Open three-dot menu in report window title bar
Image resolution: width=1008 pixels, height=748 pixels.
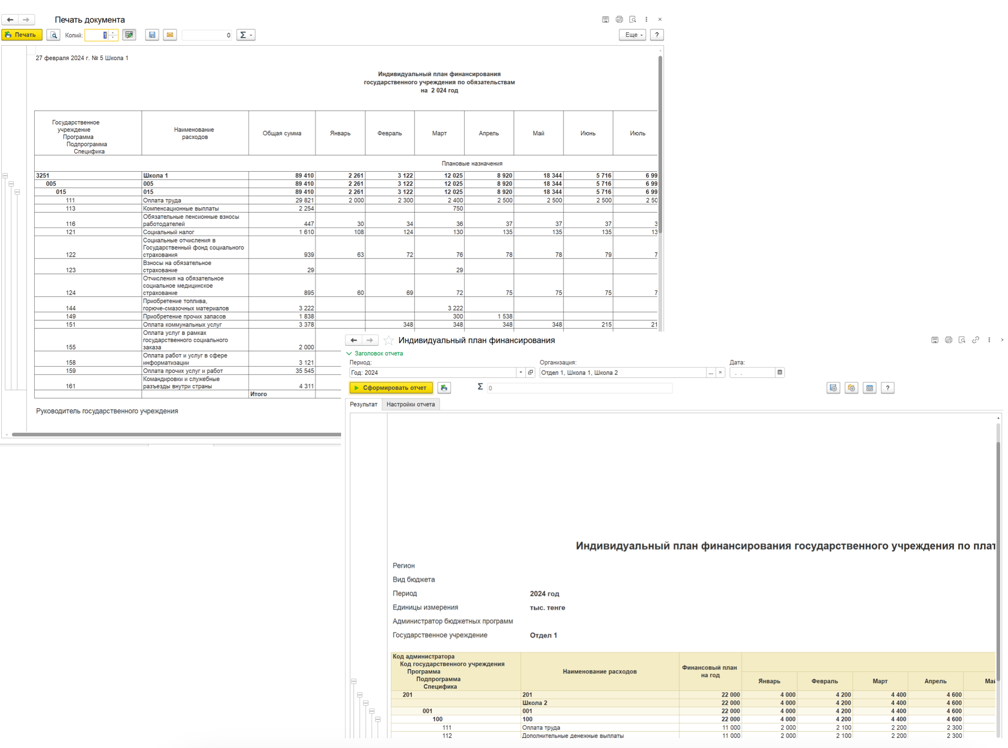[989, 340]
